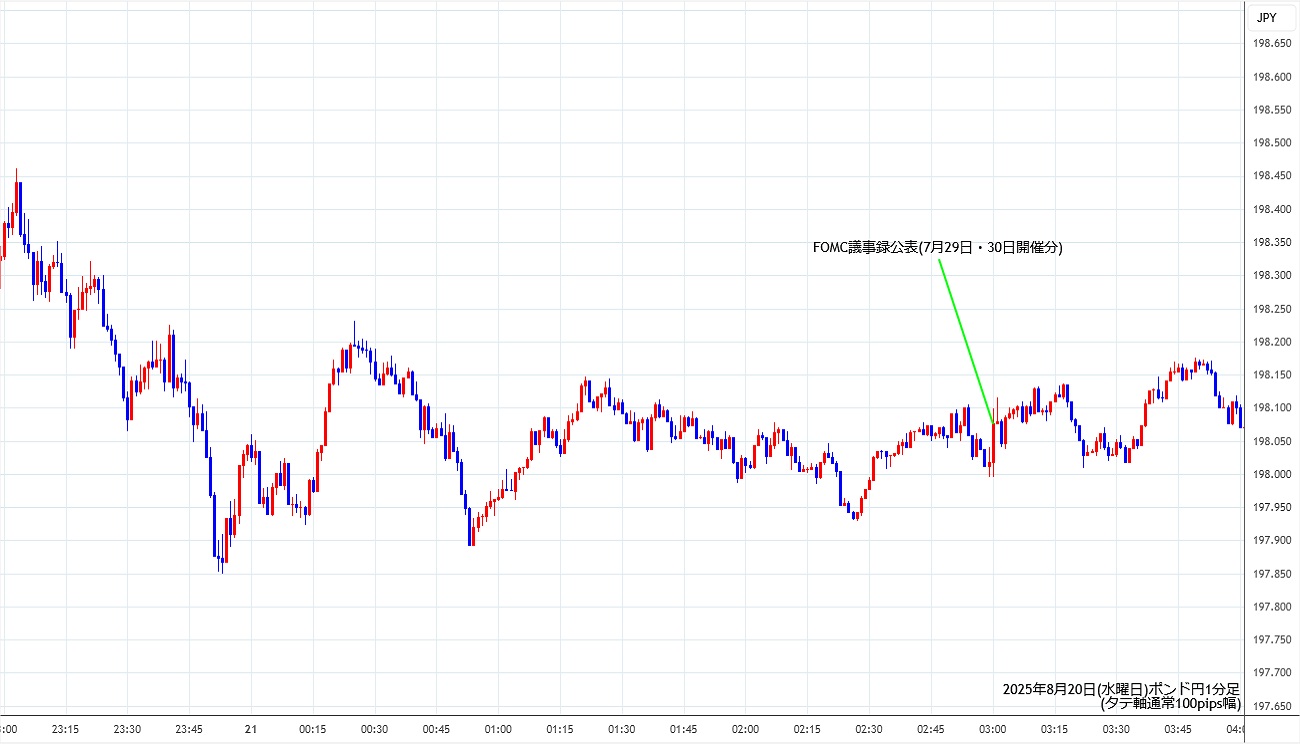Click the 197.850 price axis label
Viewport: 1300px width, 745px height.
[1273, 574]
